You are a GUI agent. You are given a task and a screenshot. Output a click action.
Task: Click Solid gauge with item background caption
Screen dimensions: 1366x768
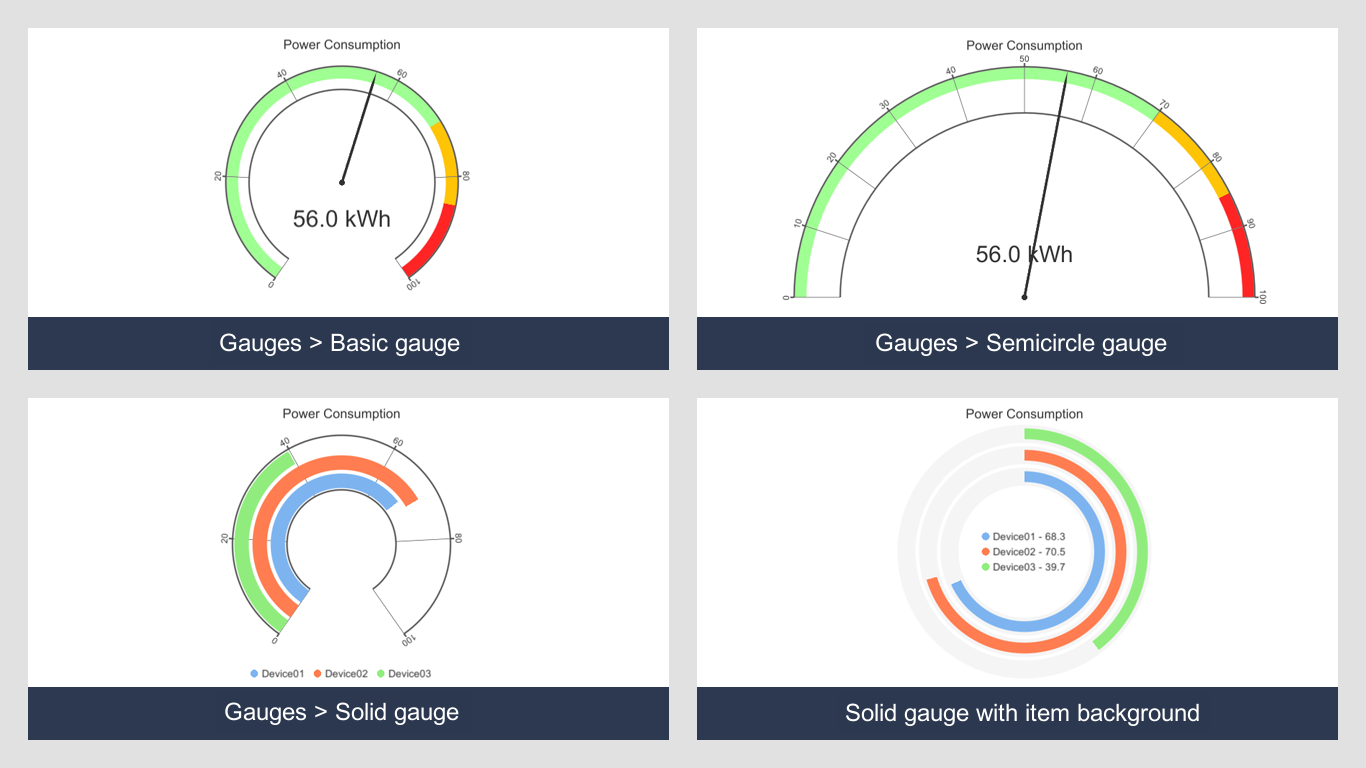pyautogui.click(x=1022, y=713)
